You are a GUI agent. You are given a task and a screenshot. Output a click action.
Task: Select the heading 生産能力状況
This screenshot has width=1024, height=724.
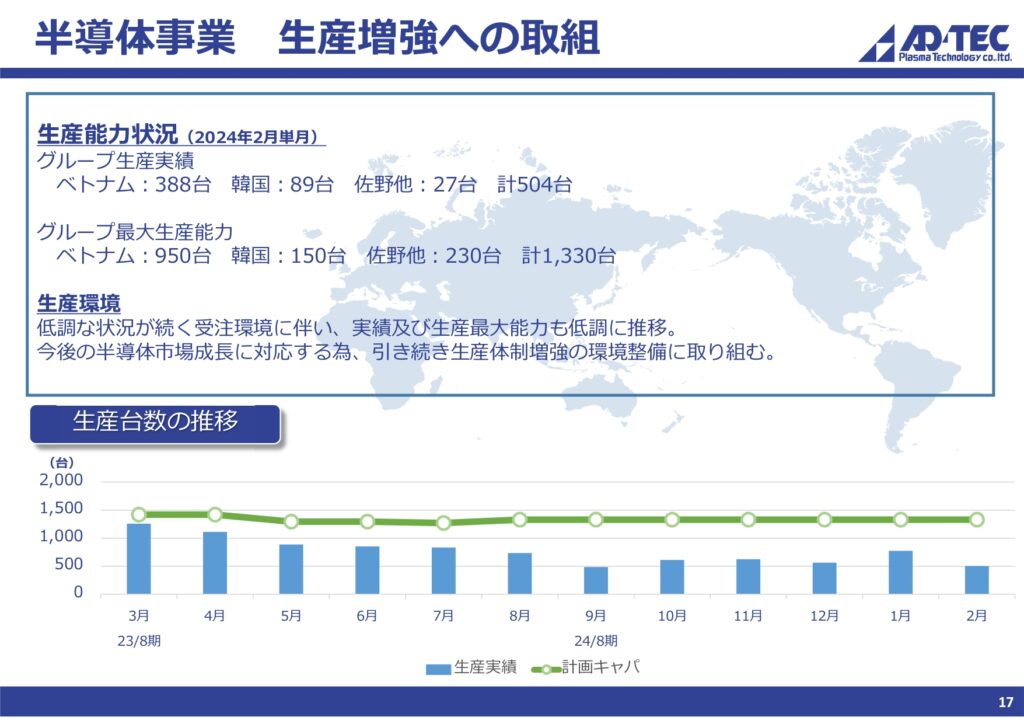coord(107,134)
